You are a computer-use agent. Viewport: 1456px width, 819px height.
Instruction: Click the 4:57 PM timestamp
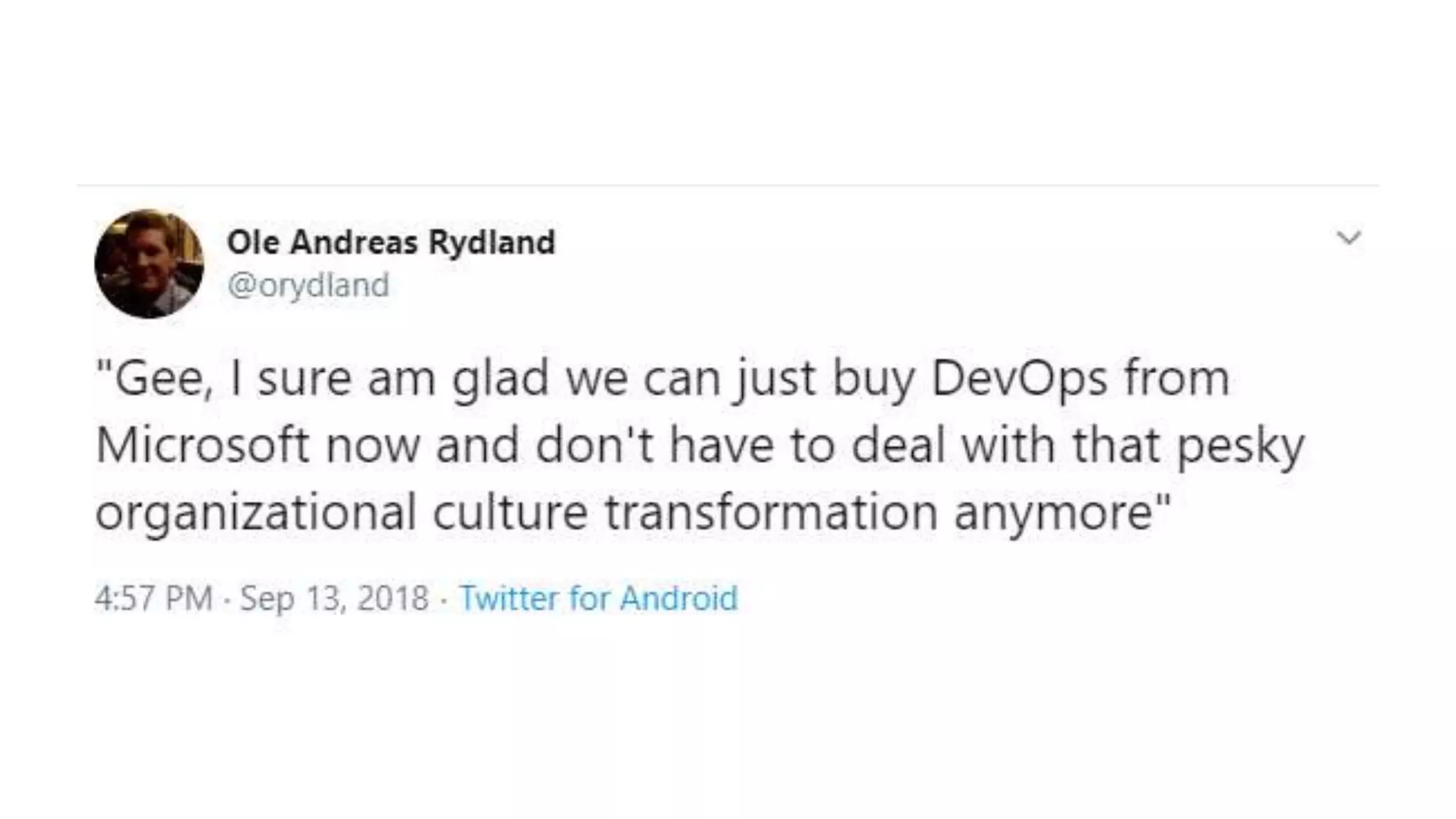tap(153, 598)
